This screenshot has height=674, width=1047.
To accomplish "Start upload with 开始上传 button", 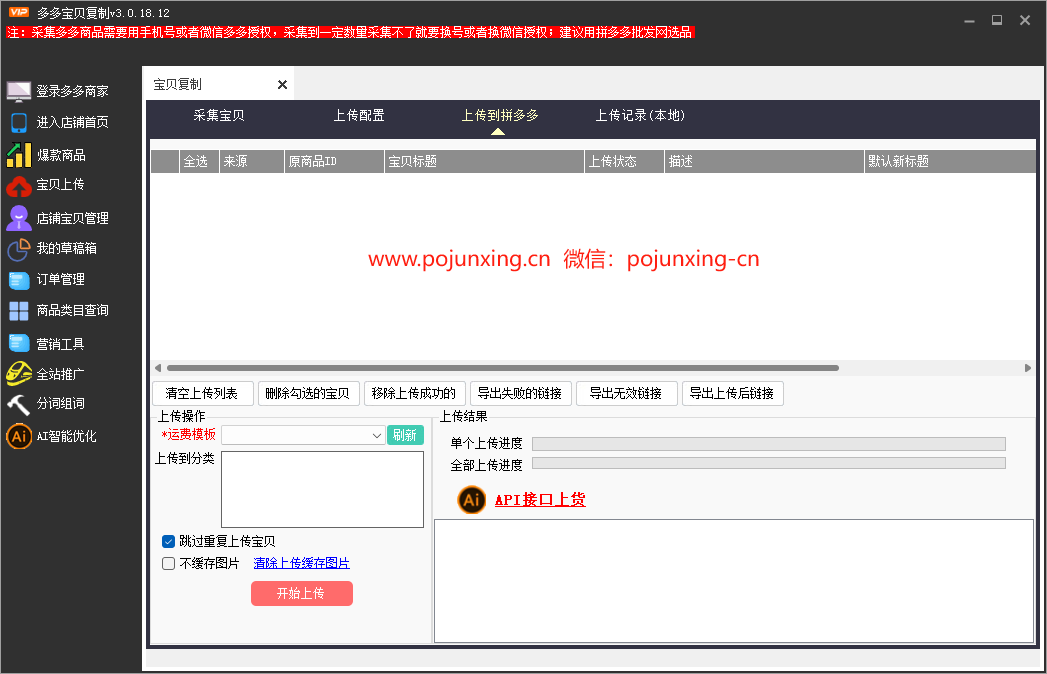I will (x=302, y=593).
